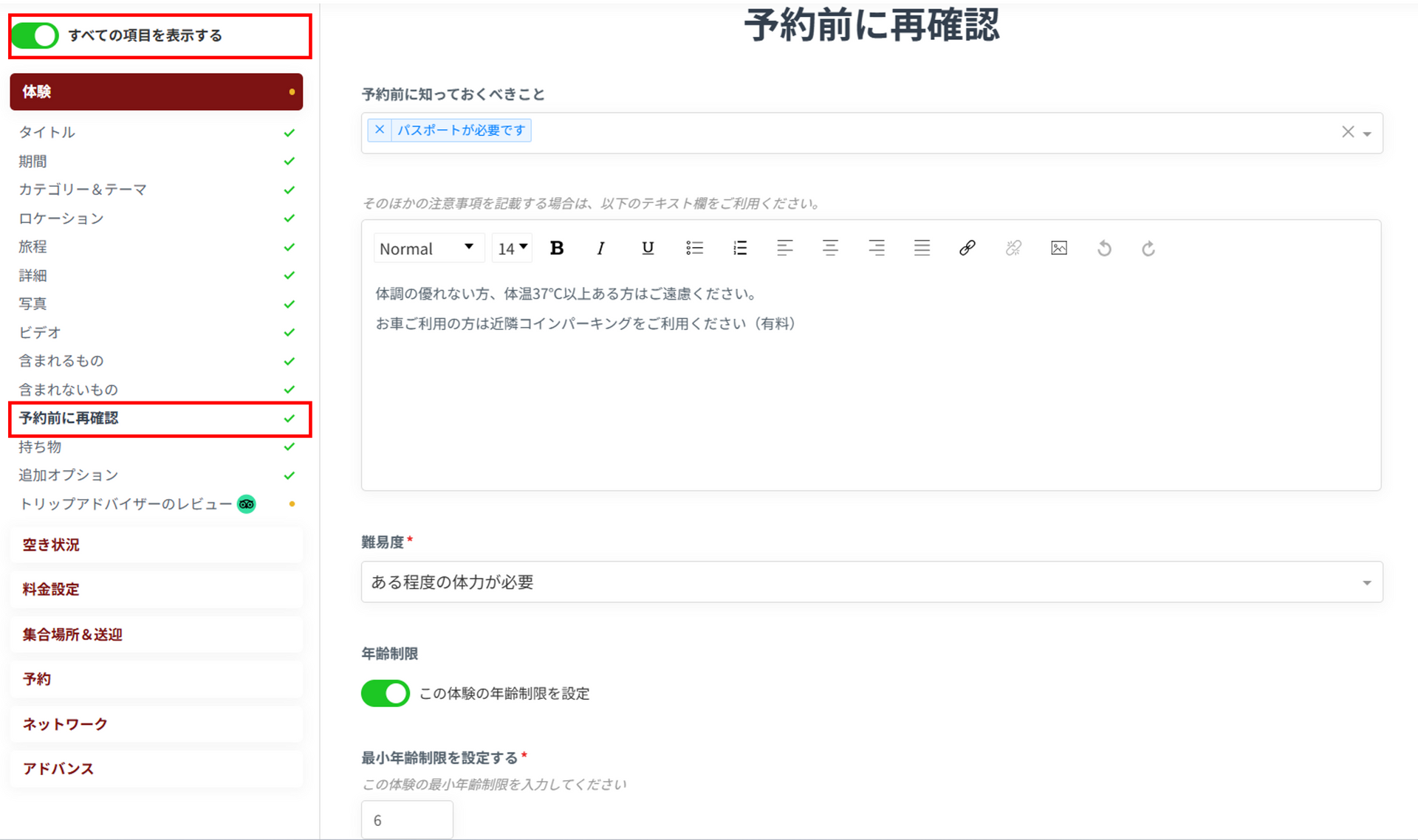Insert an image into editor

1058,249
